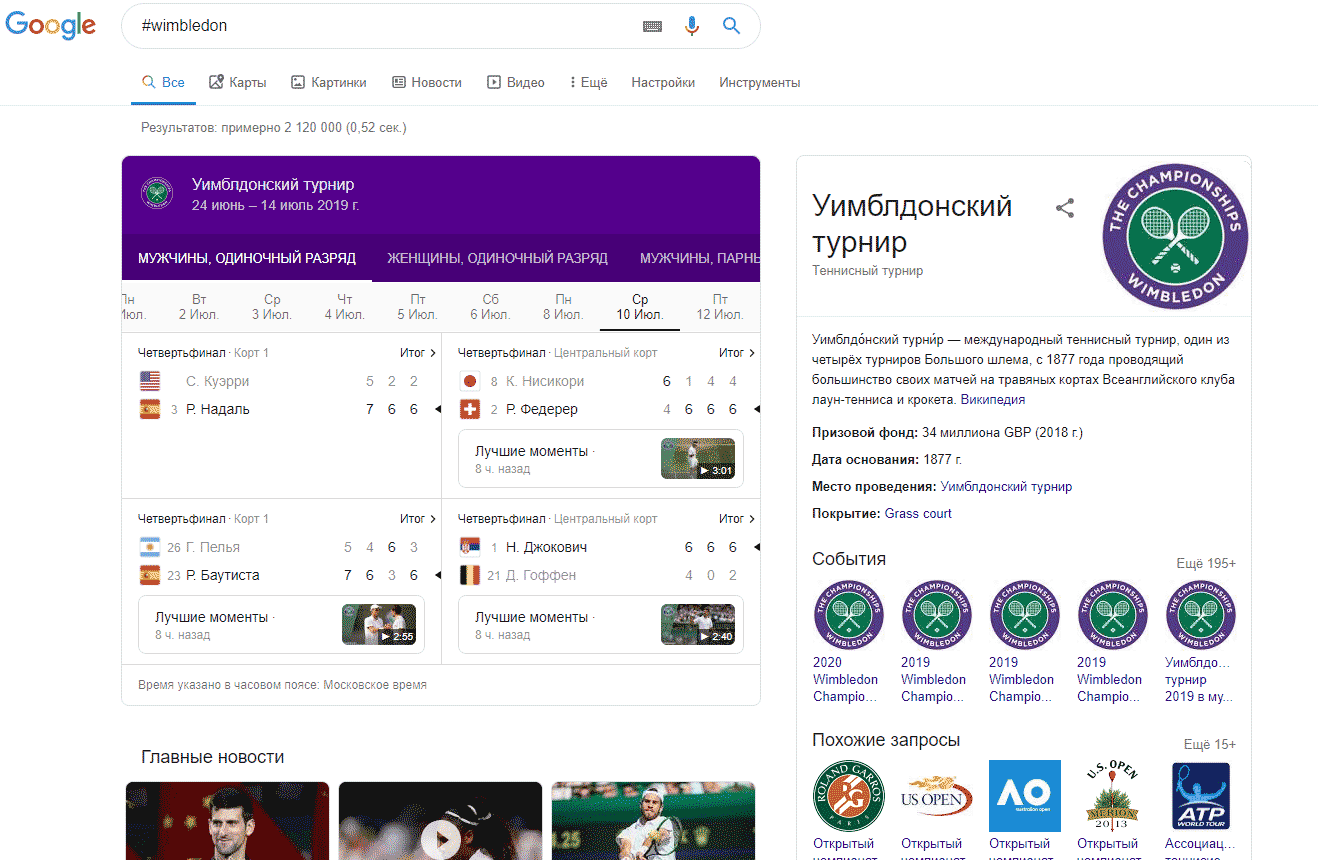Open the U.S. Open Merion 2013 logo
The width and height of the screenshot is (1318, 860).
point(1112,797)
